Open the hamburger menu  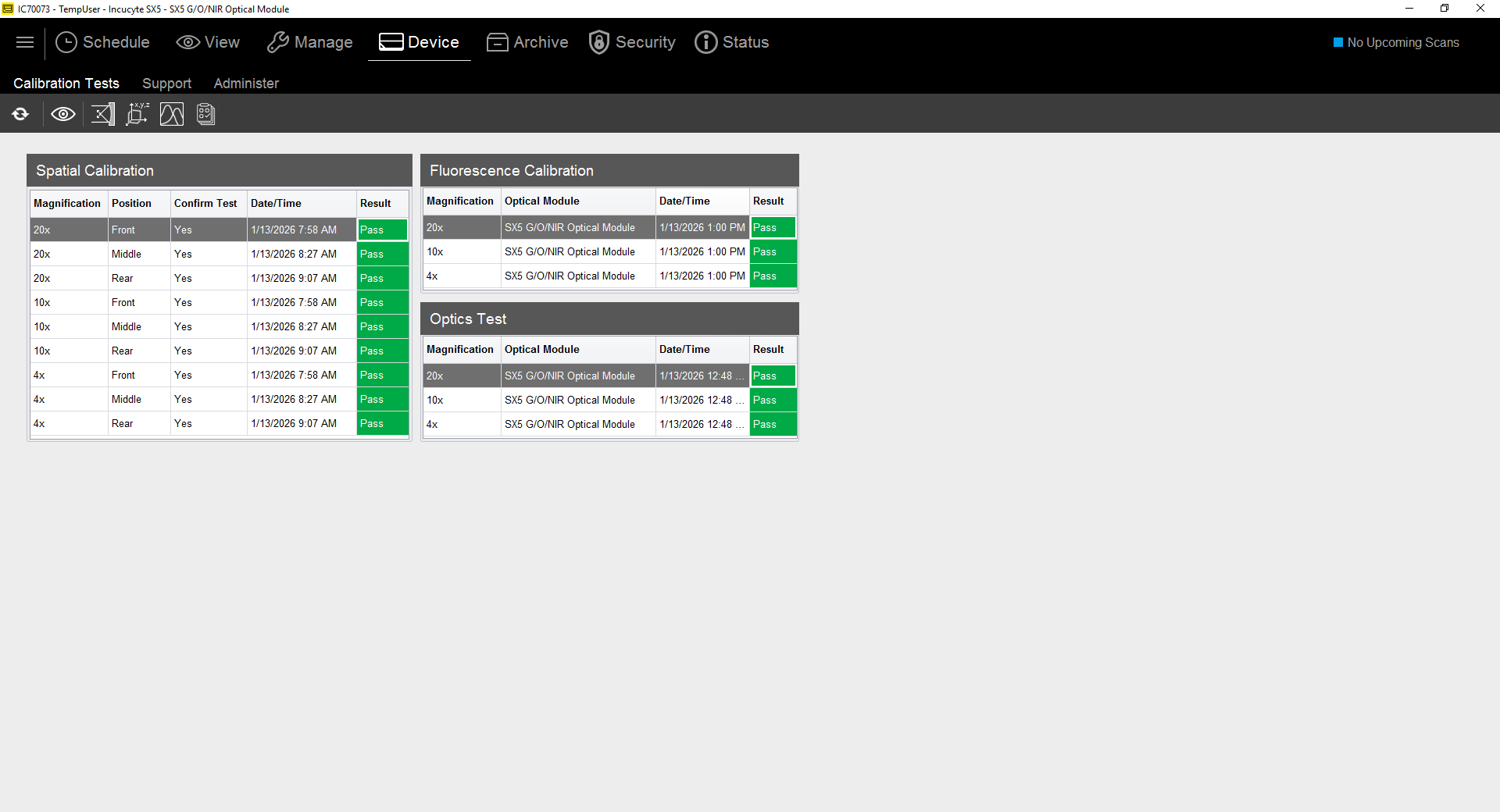25,42
